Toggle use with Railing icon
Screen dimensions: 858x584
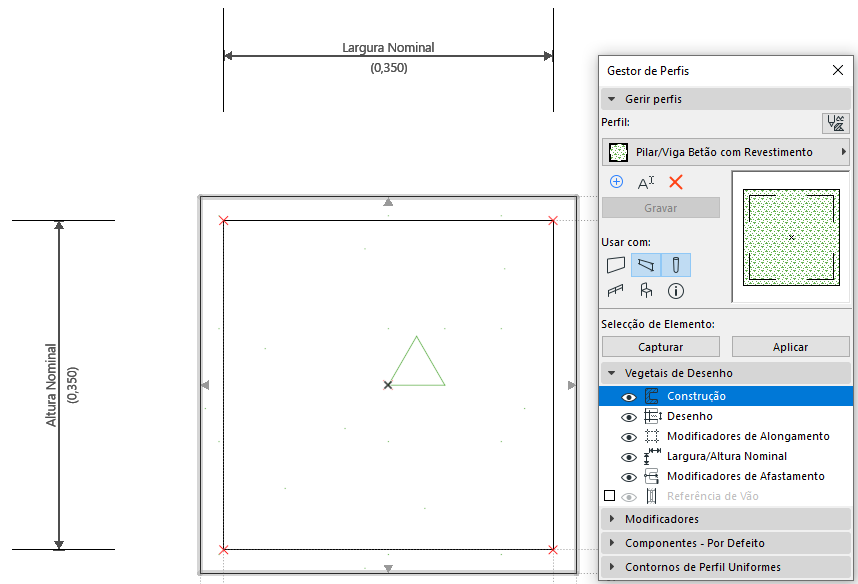point(616,291)
